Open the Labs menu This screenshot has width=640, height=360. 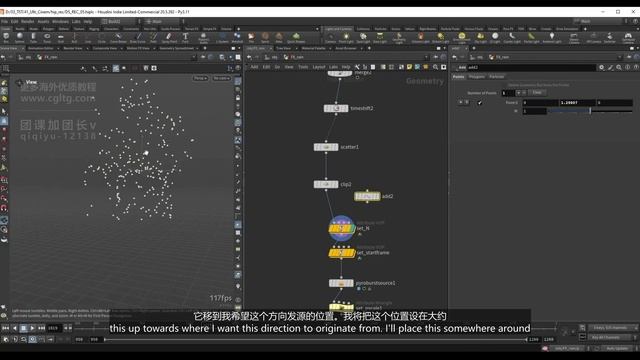76,21
